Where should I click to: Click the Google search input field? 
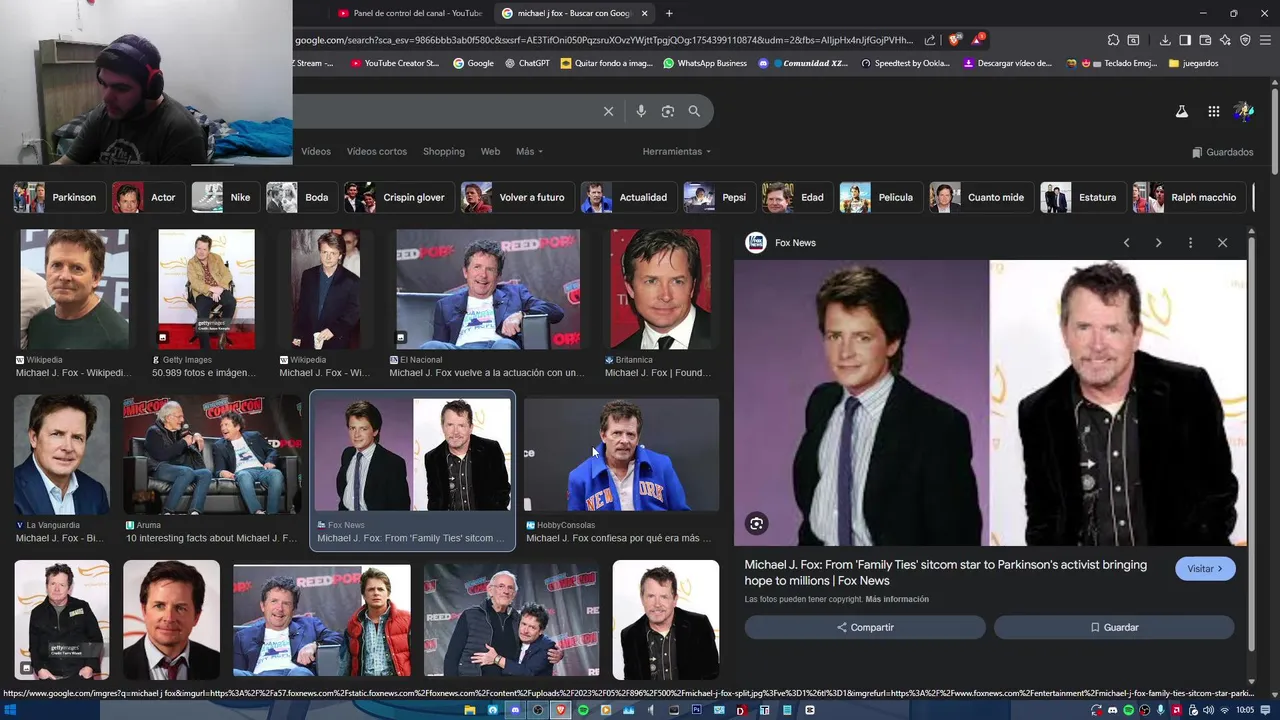tap(445, 111)
